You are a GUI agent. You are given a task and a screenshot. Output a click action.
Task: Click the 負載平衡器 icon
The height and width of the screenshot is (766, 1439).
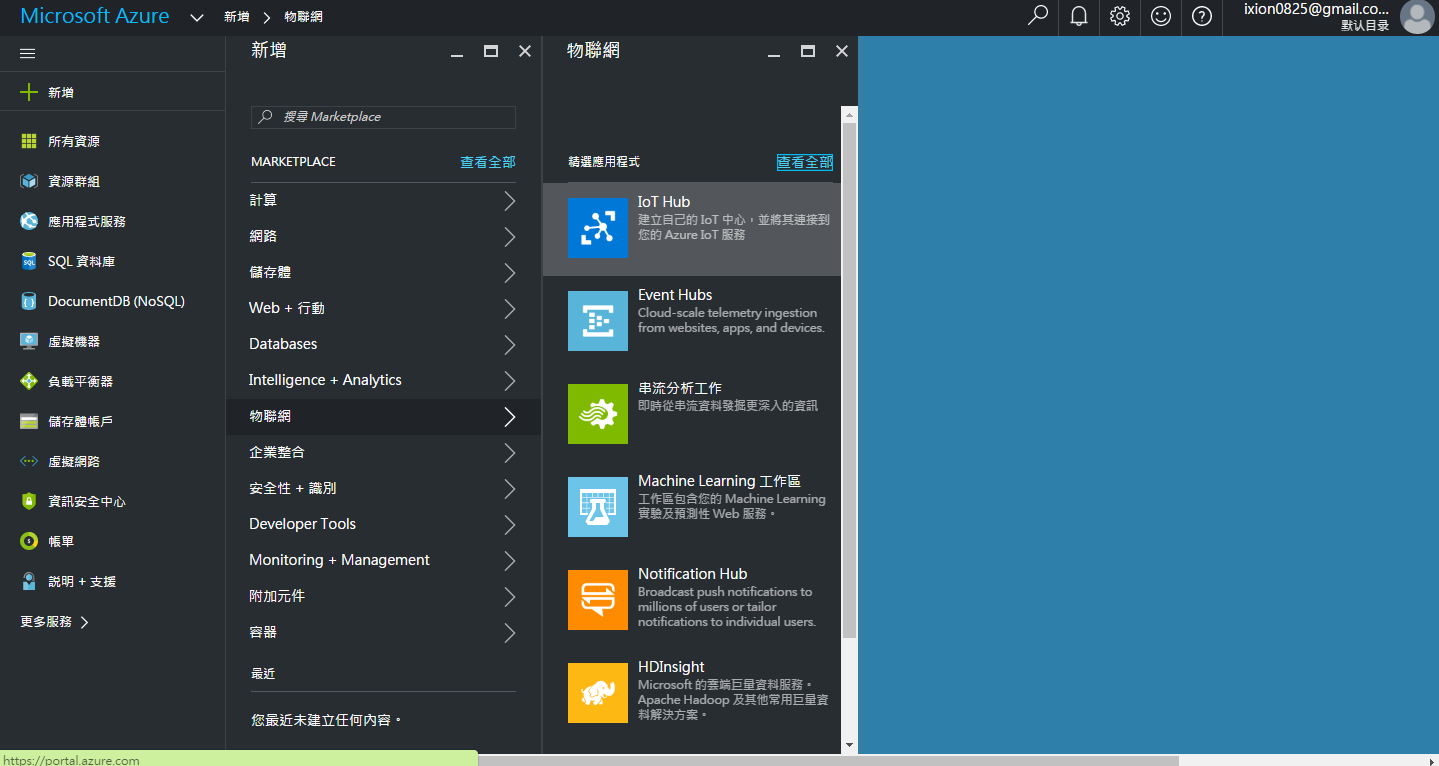click(x=29, y=382)
